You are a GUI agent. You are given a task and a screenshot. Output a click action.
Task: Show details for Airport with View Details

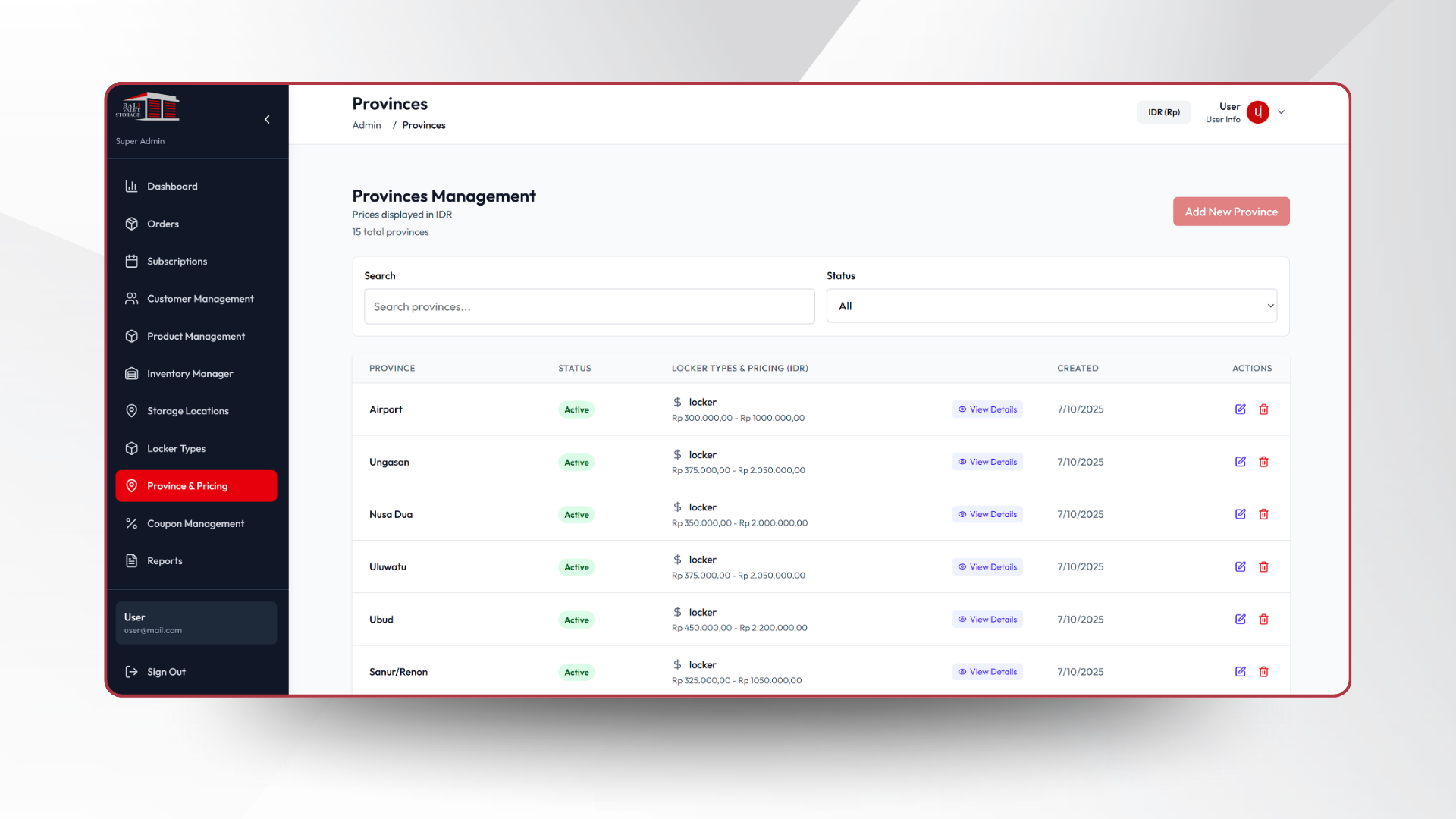click(987, 409)
